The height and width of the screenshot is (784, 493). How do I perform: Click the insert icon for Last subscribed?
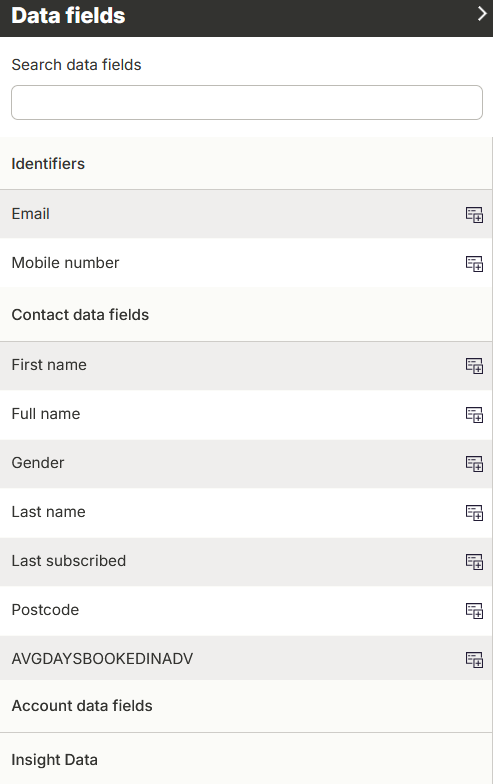(x=474, y=562)
